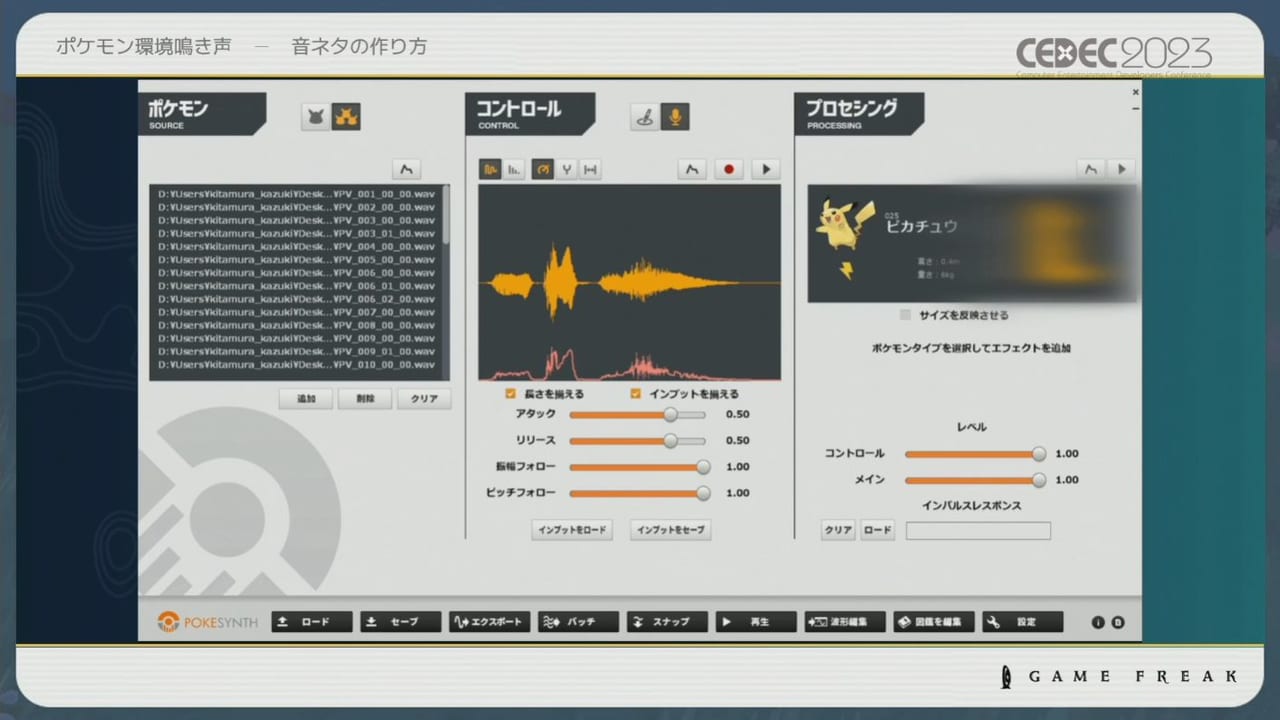This screenshot has height=720, width=1280.
Task: Start recording with red record button
Action: (729, 170)
